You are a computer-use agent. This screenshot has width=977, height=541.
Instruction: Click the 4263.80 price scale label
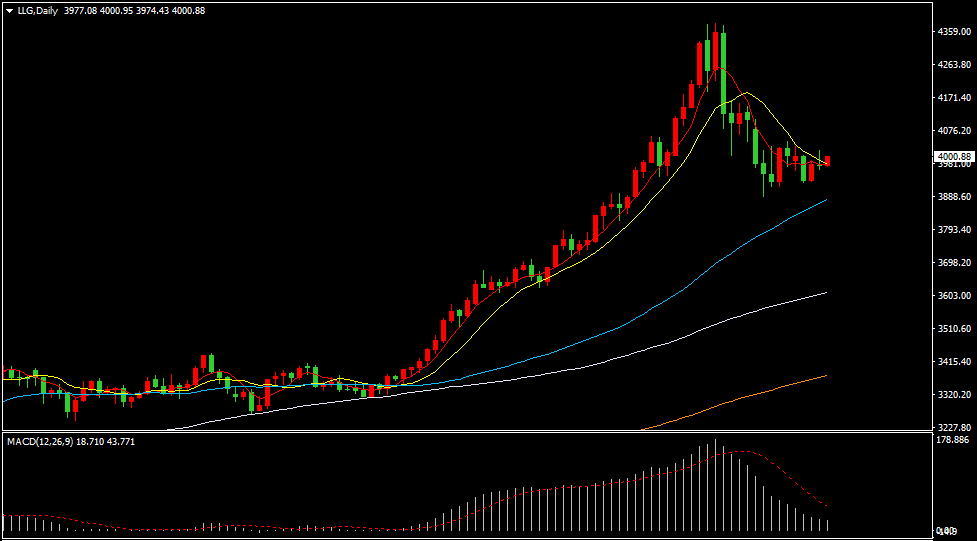[953, 65]
